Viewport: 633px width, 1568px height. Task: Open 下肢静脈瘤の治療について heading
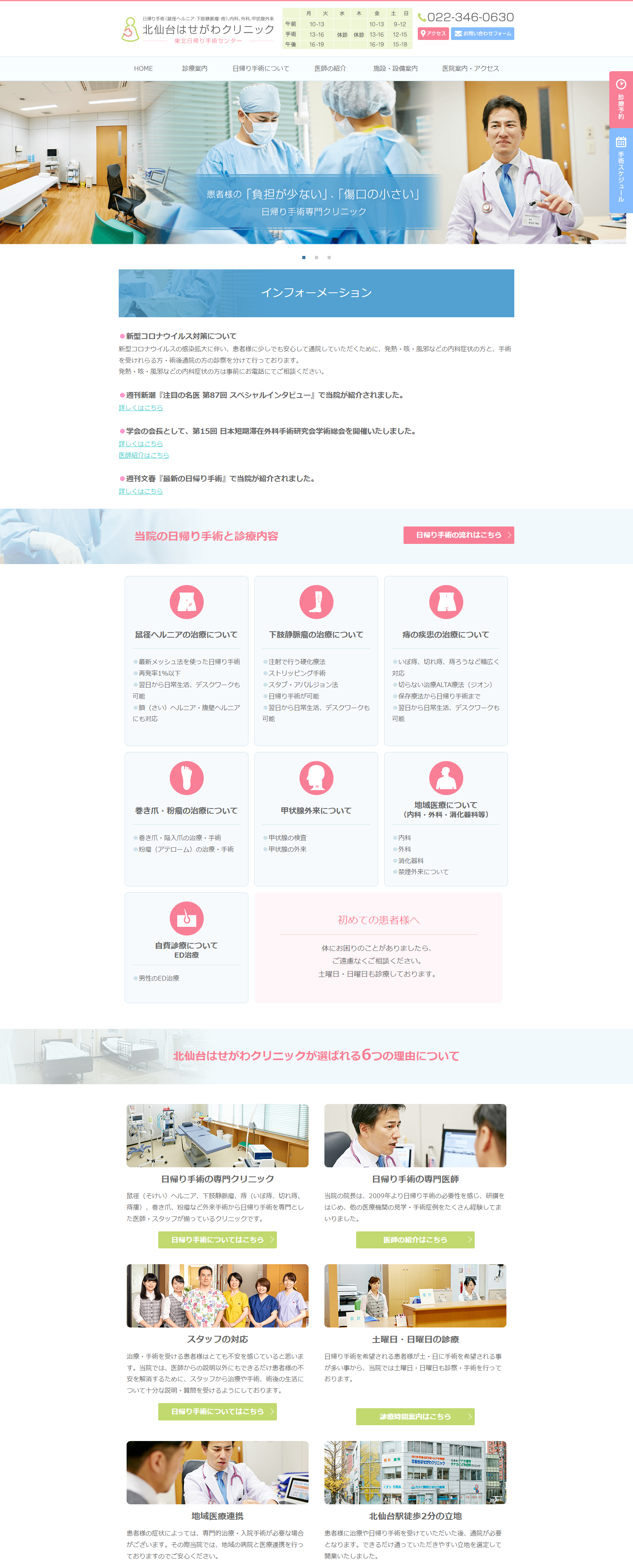(316, 635)
